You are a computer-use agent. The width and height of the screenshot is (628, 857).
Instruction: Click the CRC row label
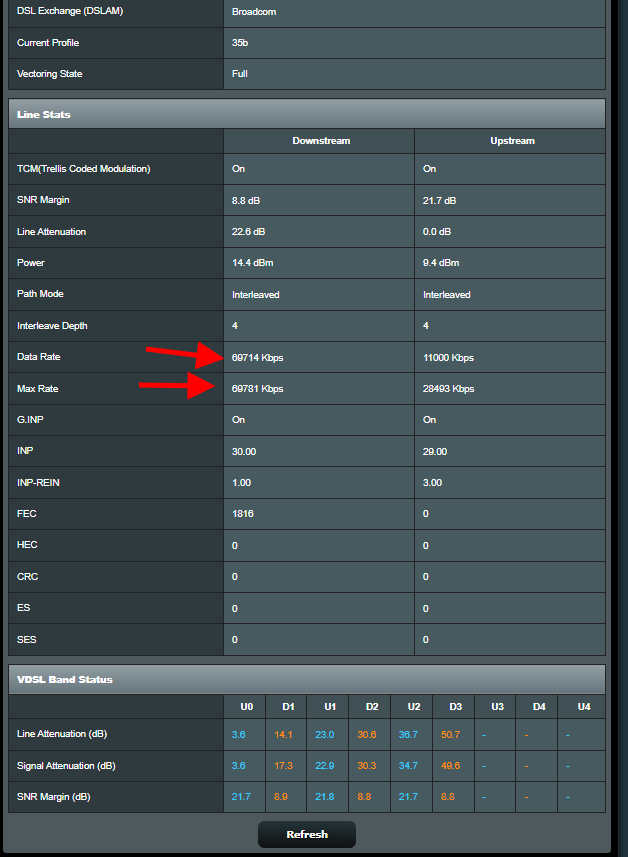tap(27, 577)
